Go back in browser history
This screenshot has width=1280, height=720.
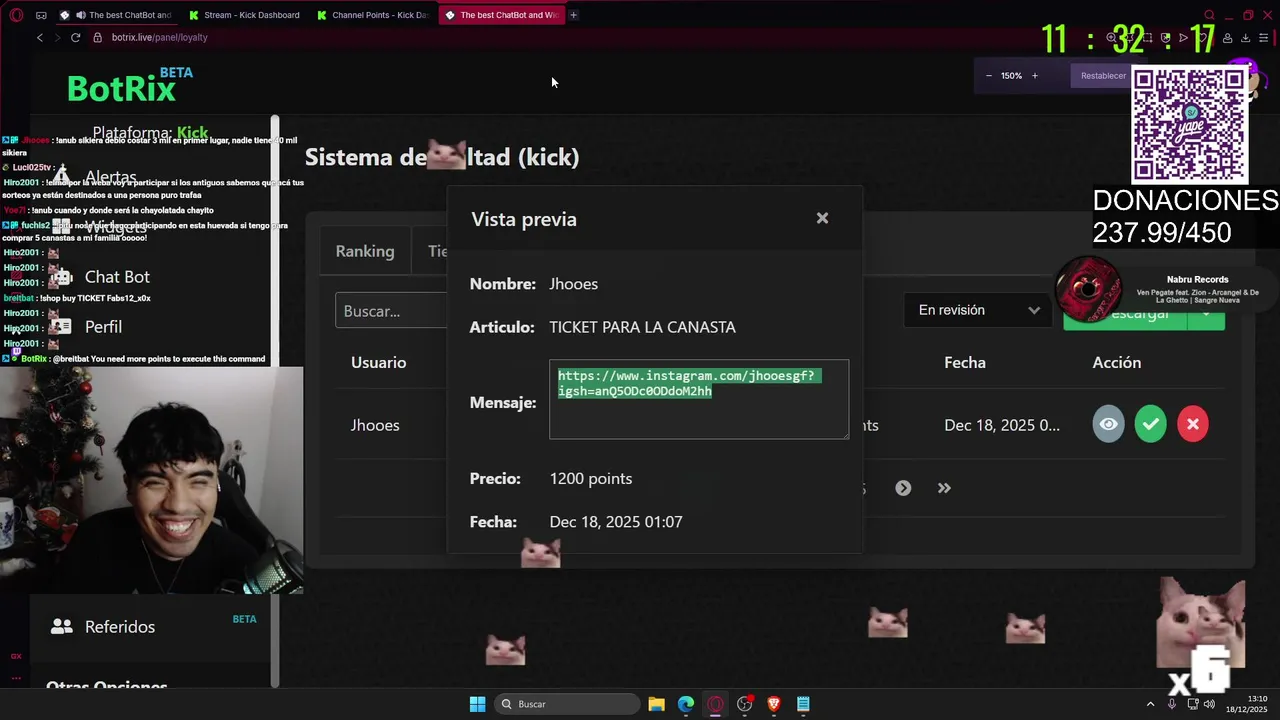[x=40, y=37]
